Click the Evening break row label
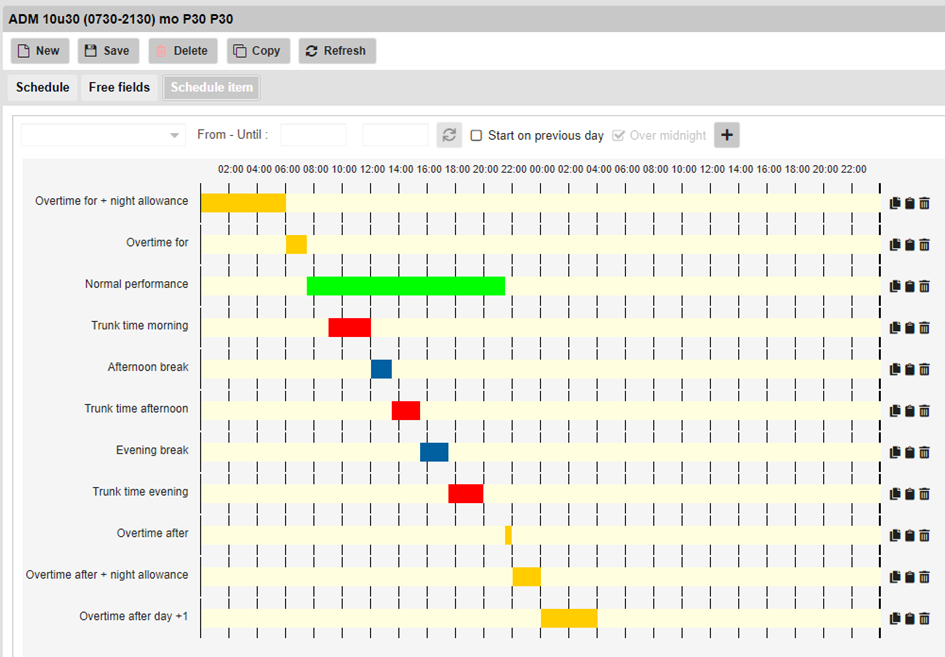 tap(152, 450)
